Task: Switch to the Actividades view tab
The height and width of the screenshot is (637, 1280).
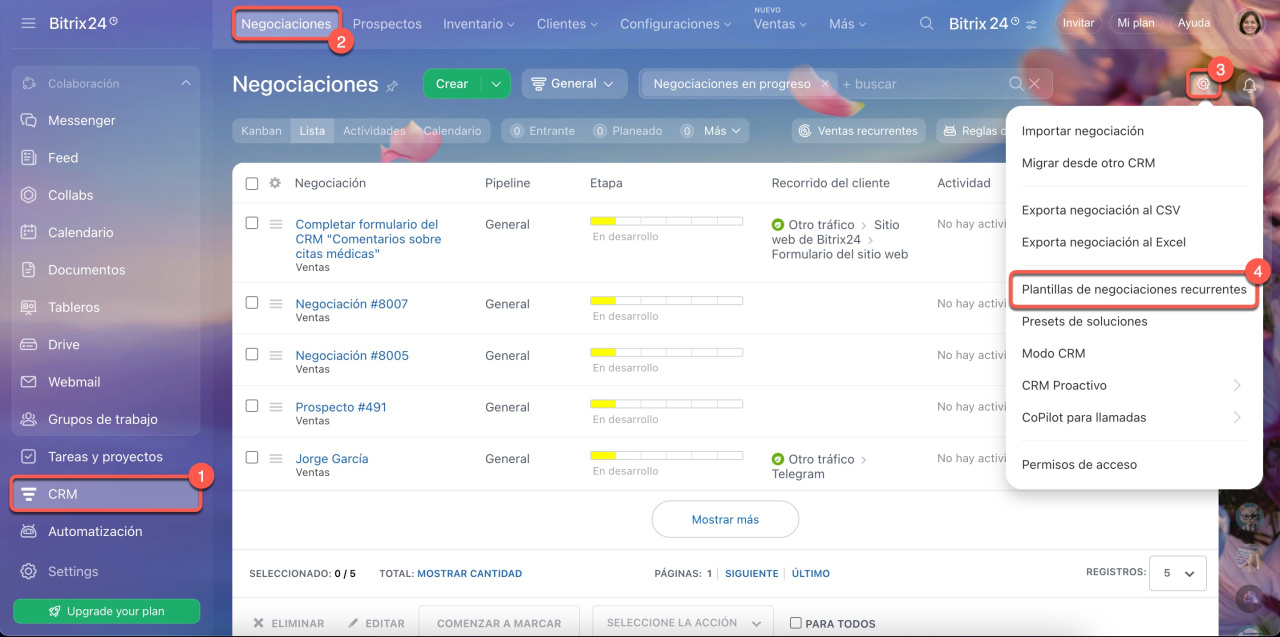Action: 373,131
